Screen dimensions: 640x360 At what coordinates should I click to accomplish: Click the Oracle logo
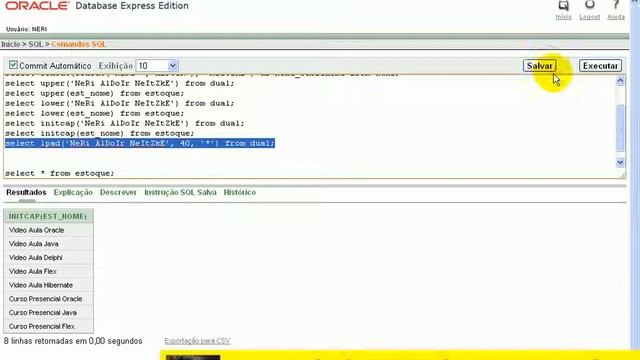pyautogui.click(x=37, y=6)
